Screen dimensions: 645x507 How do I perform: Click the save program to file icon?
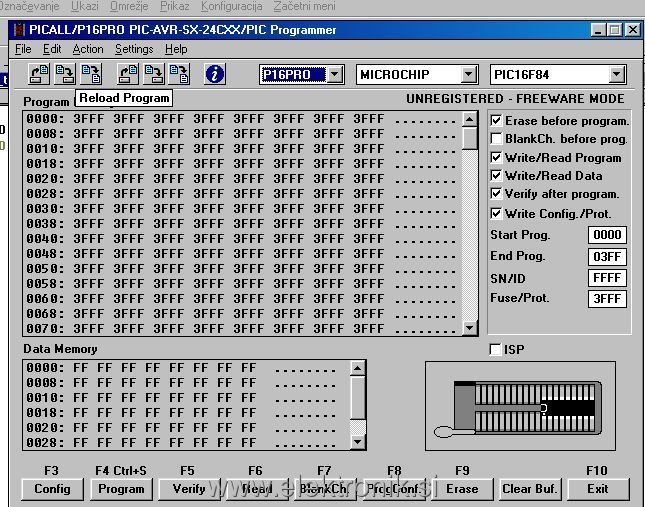(65, 74)
